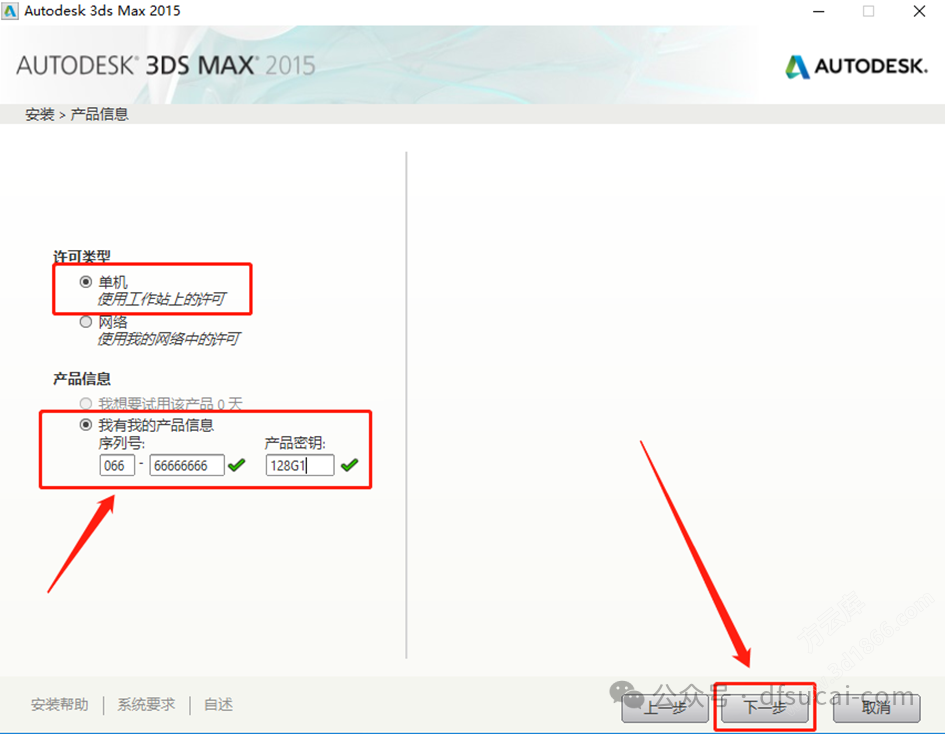Image resolution: width=945 pixels, height=734 pixels.
Task: Click the 3ds Max title bar app icon
Action: point(10,11)
